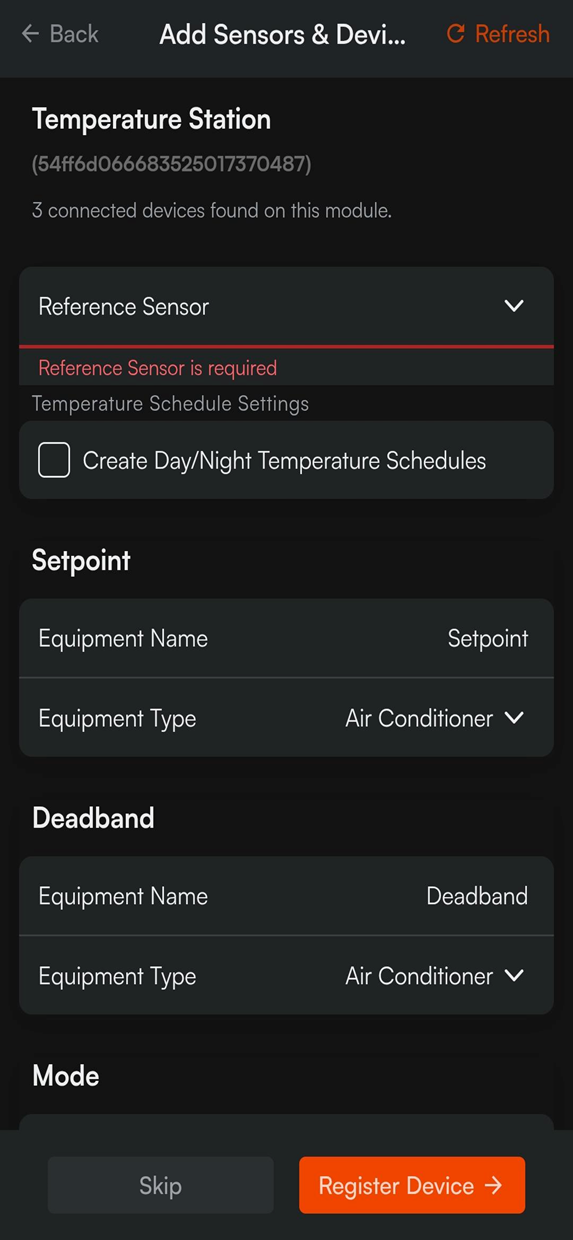Click the Reference Sensor chevron icon
The width and height of the screenshot is (573, 1240).
point(514,306)
